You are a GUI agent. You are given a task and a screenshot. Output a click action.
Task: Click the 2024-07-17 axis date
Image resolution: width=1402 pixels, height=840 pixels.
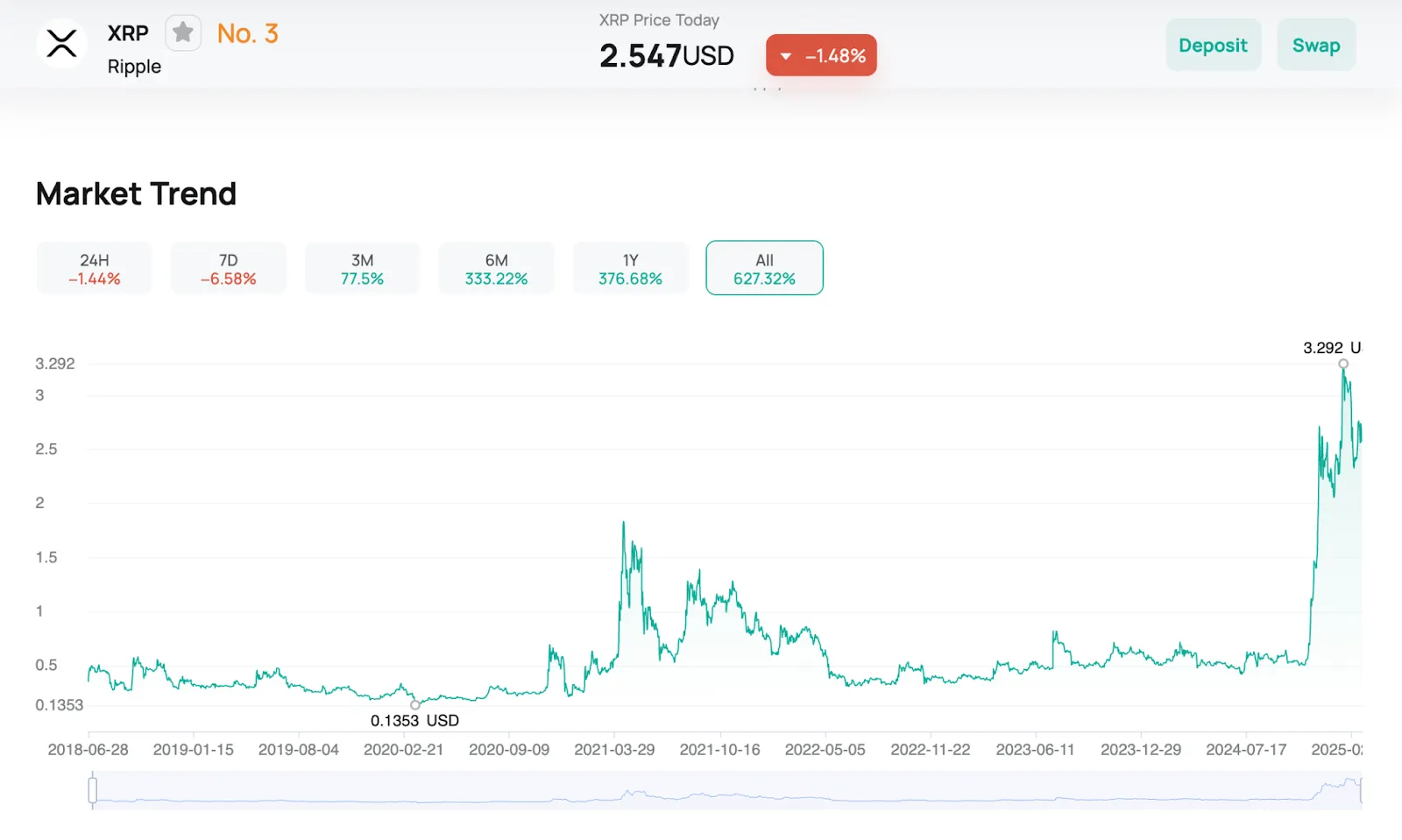(1246, 750)
